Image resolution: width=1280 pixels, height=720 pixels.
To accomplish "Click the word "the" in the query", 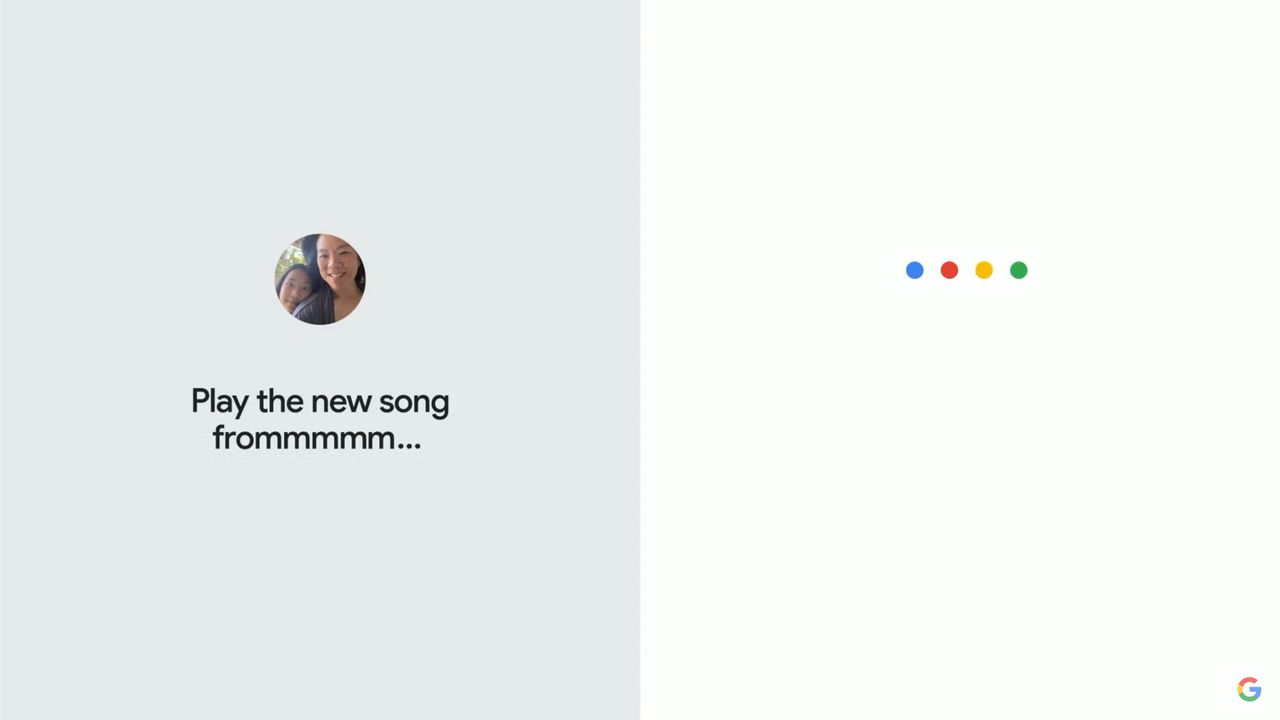I will point(280,402).
